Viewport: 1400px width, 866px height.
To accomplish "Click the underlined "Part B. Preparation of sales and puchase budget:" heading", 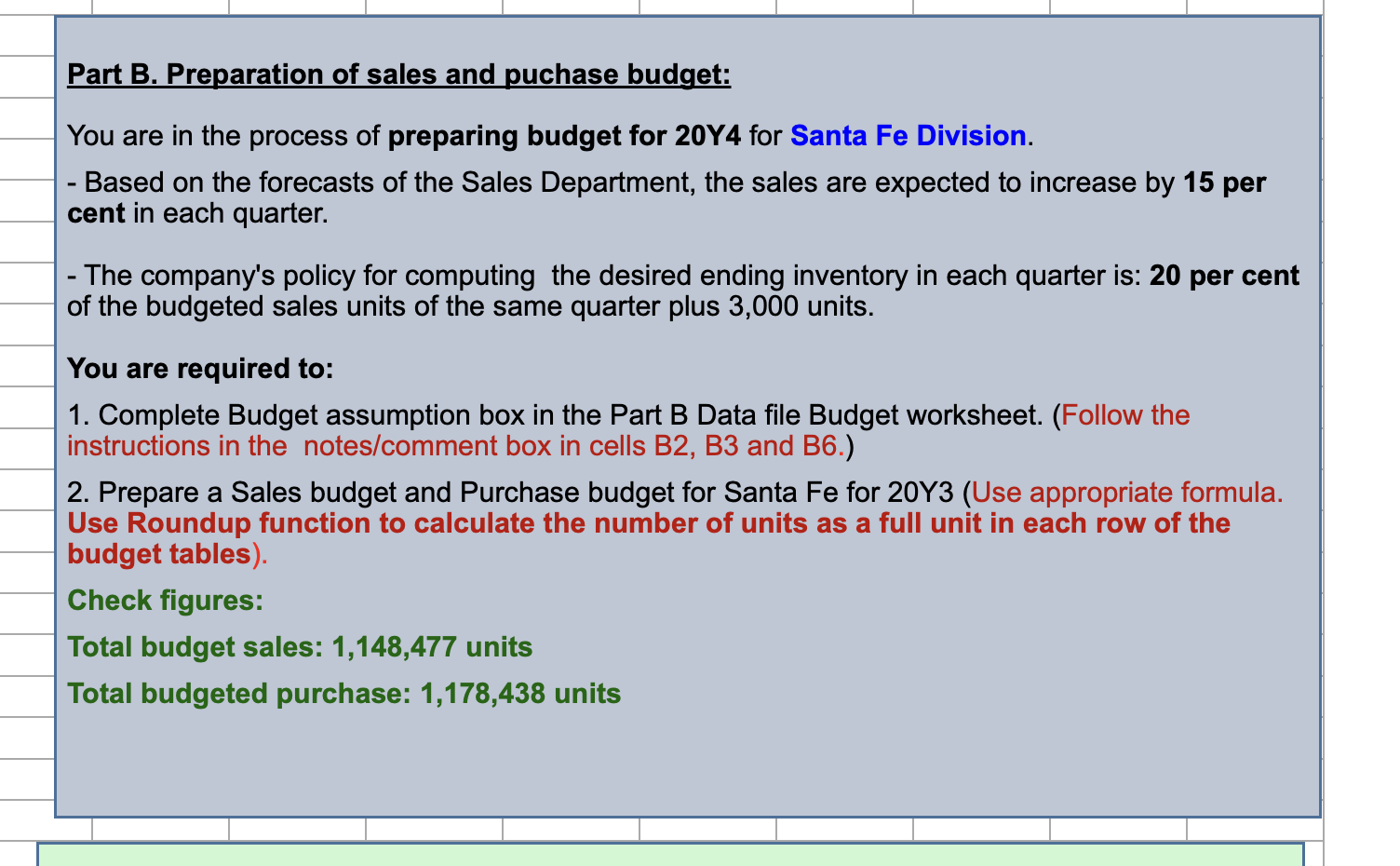I will [399, 74].
